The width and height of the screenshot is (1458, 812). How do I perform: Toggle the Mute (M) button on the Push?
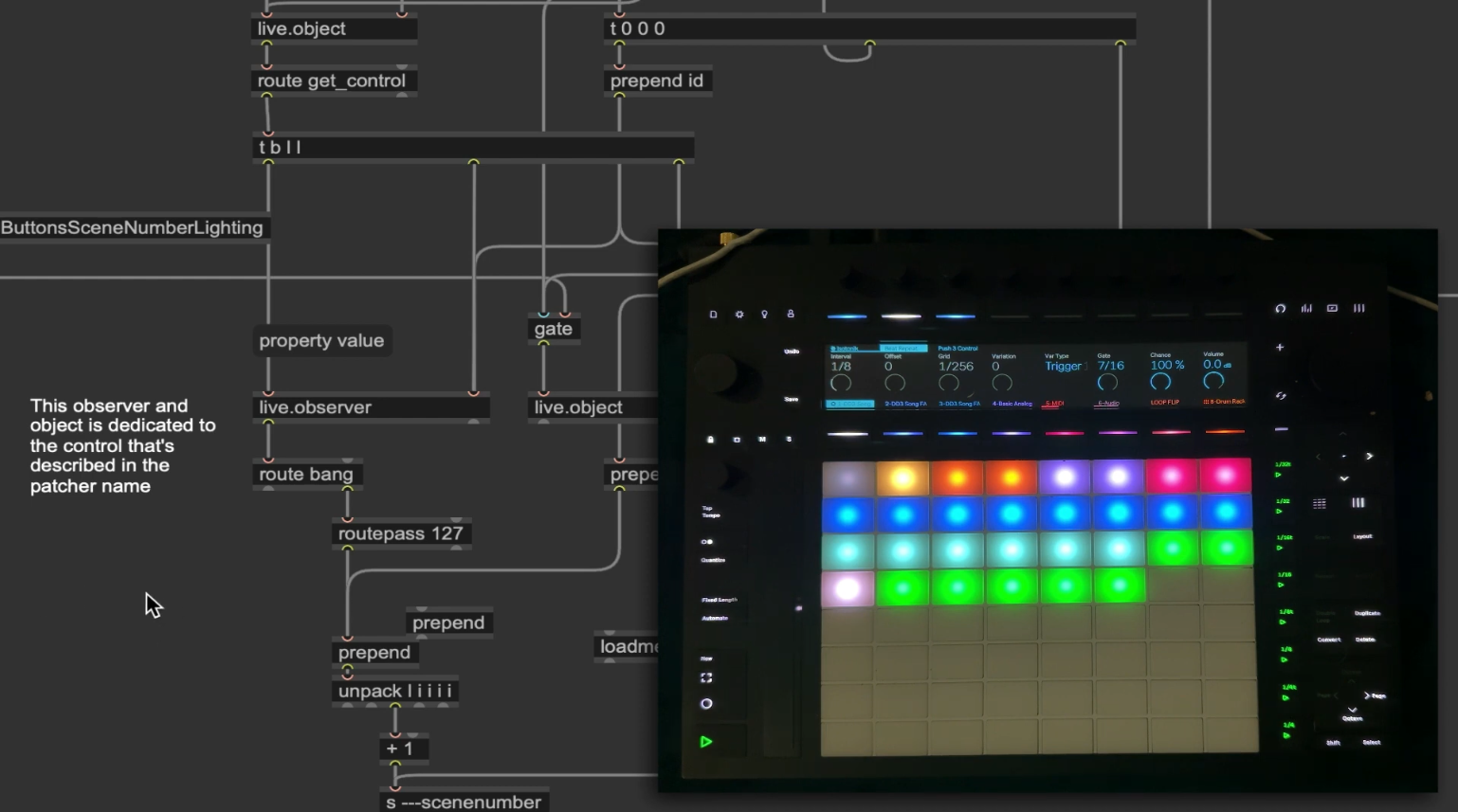[x=760, y=439]
